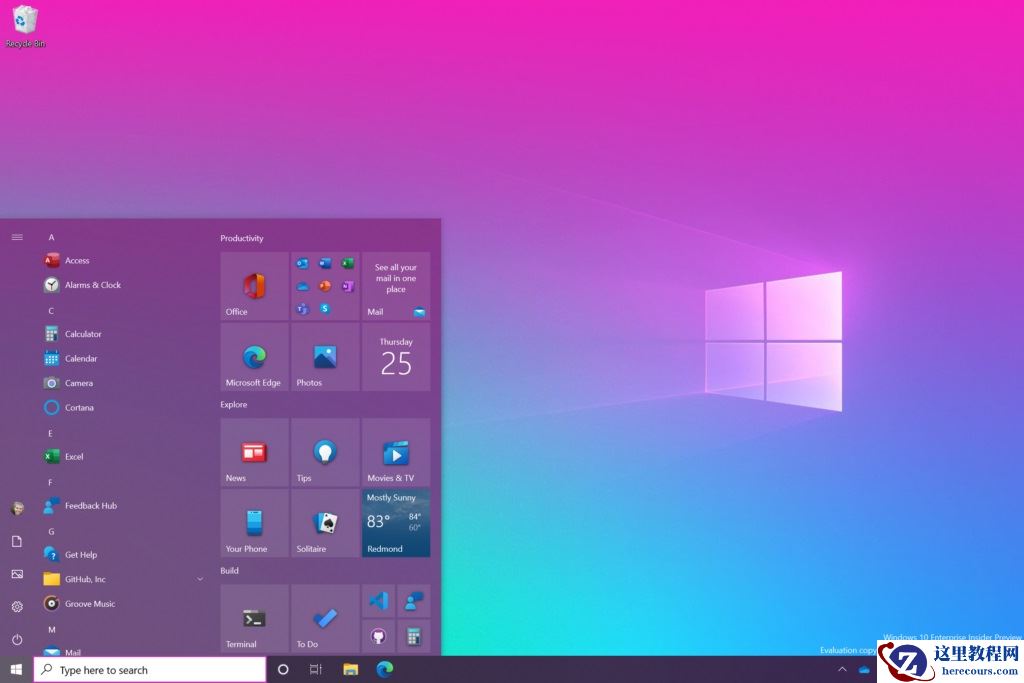
Task: Open Task View on the taskbar
Action: tap(315, 669)
